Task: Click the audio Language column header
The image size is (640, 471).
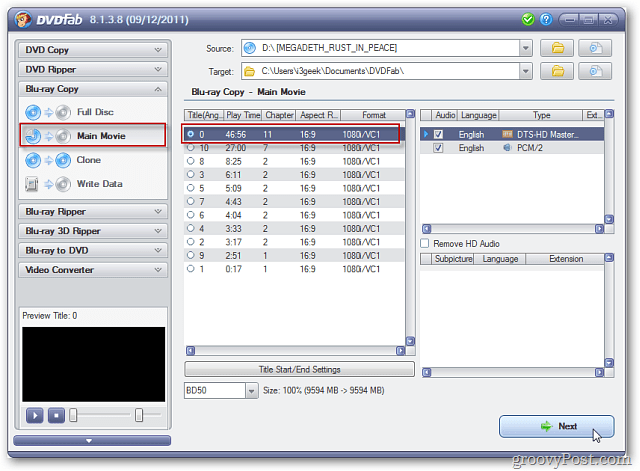Action: tap(478, 115)
